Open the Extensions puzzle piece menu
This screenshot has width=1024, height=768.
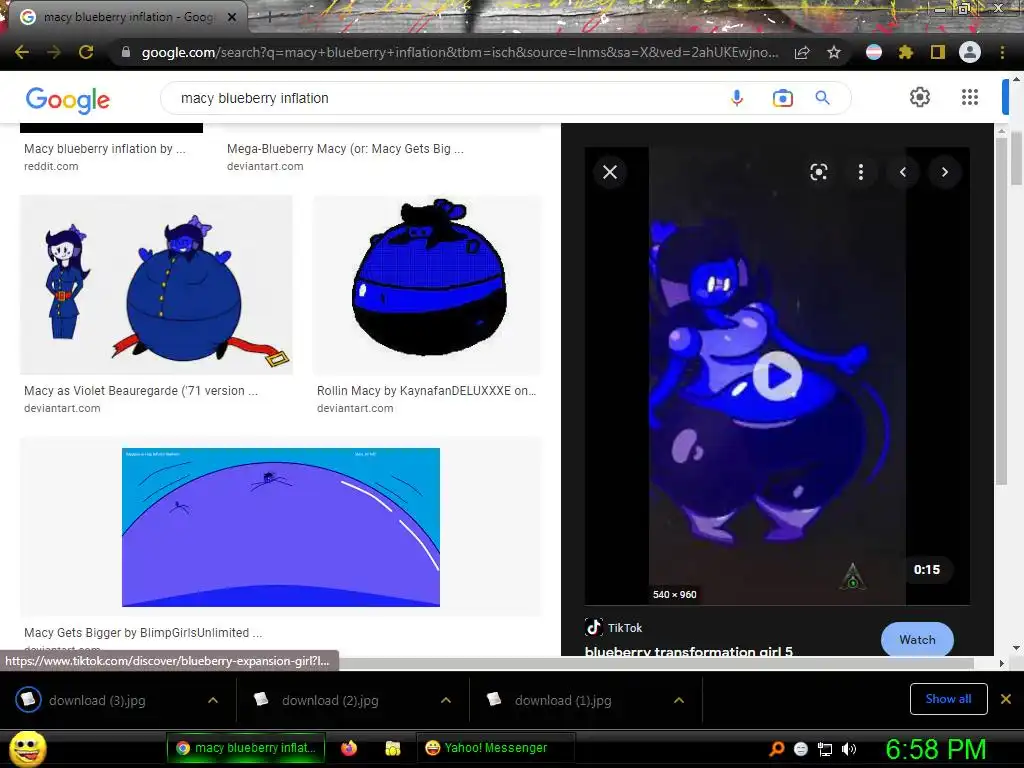coord(906,52)
